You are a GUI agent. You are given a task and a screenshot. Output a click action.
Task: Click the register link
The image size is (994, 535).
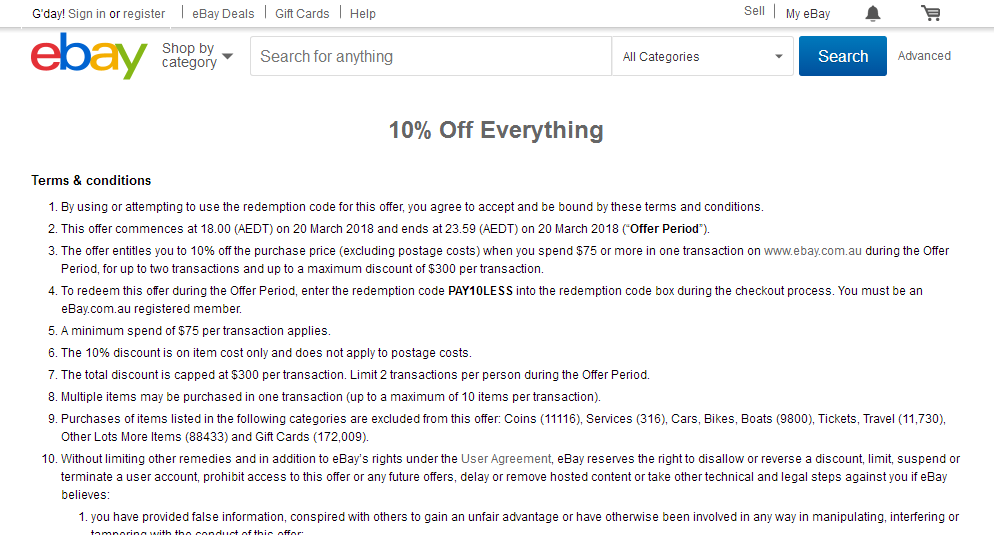[144, 13]
